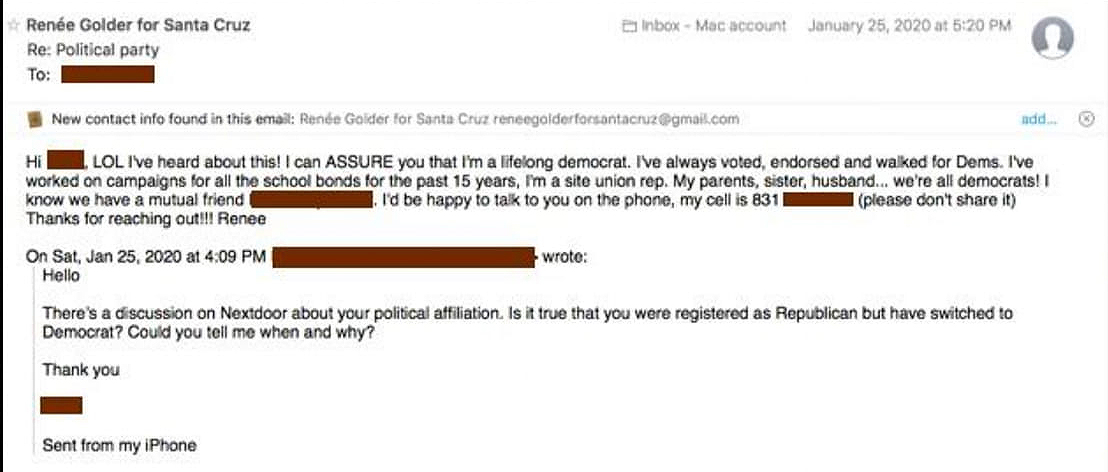Viewport: 1108px width, 472px height.
Task: Click sender name Renée Golder for Santa Cruz
Action: pyautogui.click(x=138, y=26)
